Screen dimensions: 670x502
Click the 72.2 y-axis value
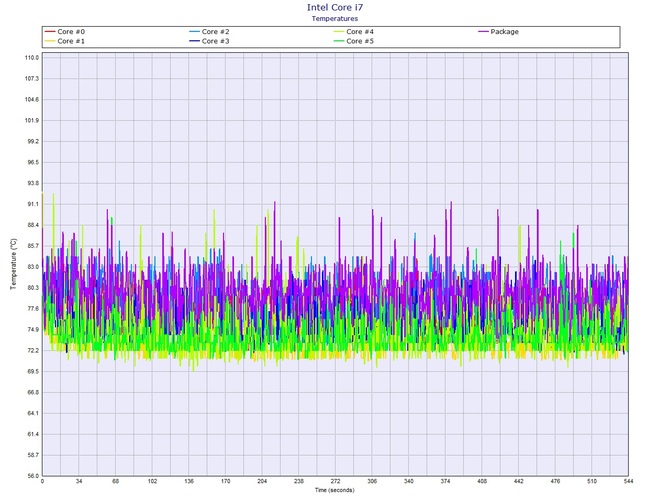[x=32, y=351]
